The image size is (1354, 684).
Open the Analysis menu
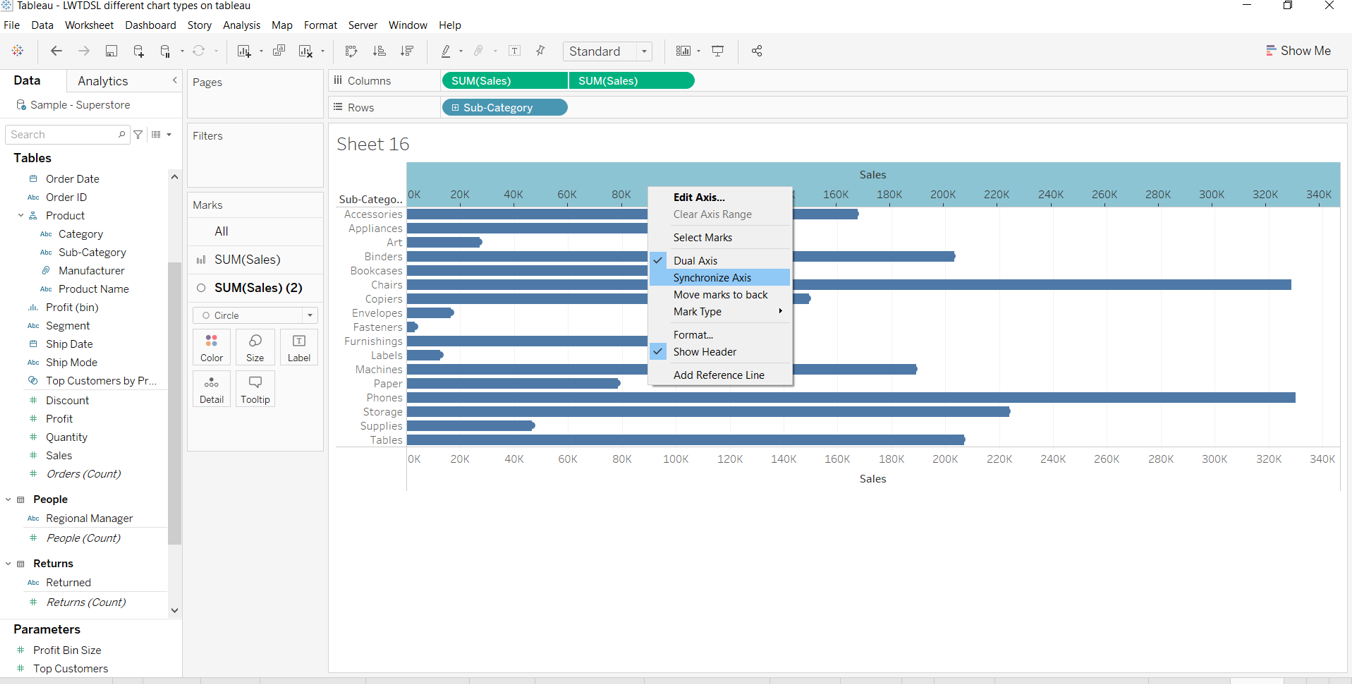click(241, 25)
